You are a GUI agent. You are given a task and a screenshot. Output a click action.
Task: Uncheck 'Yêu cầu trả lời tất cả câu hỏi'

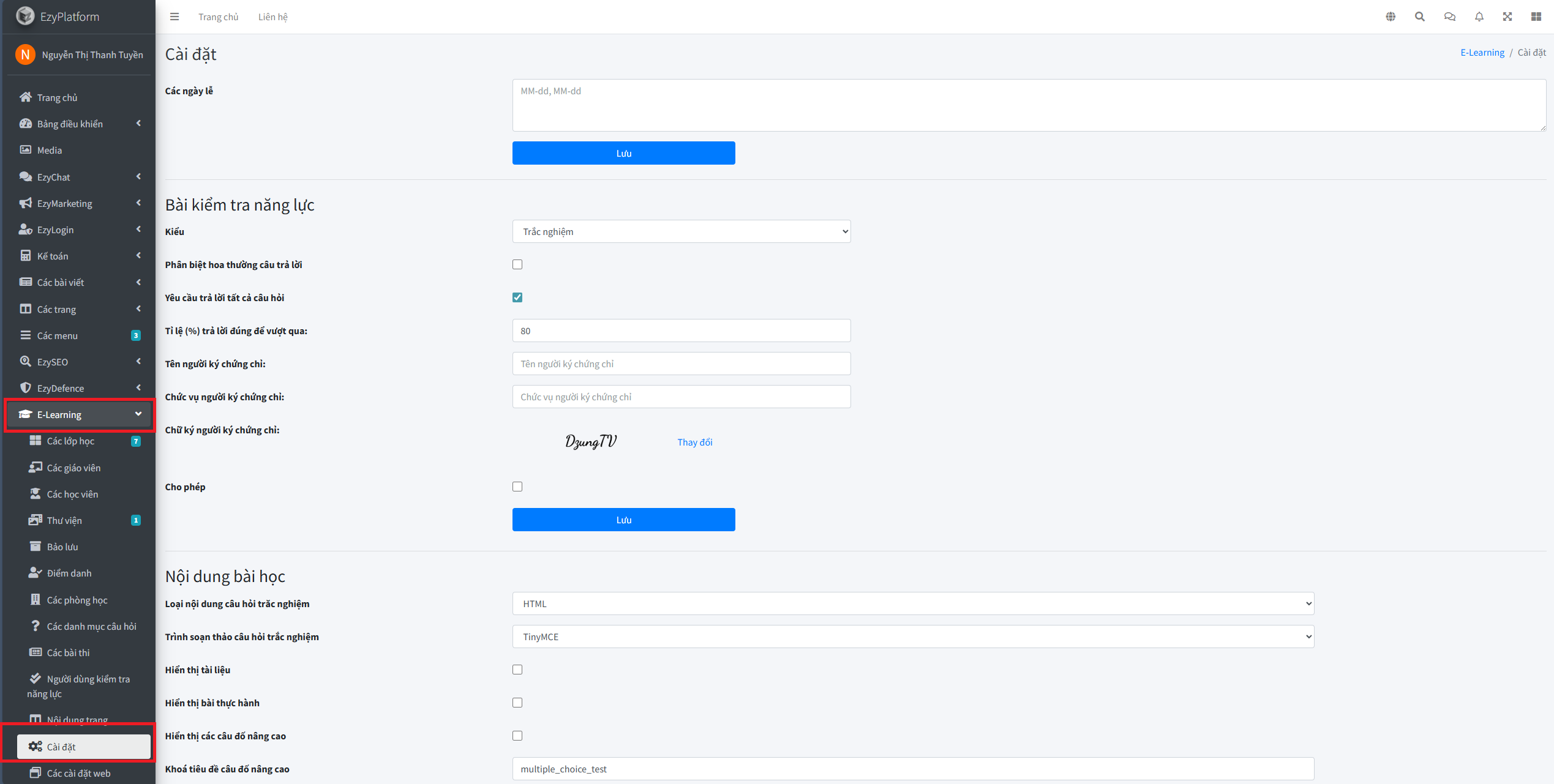517,297
